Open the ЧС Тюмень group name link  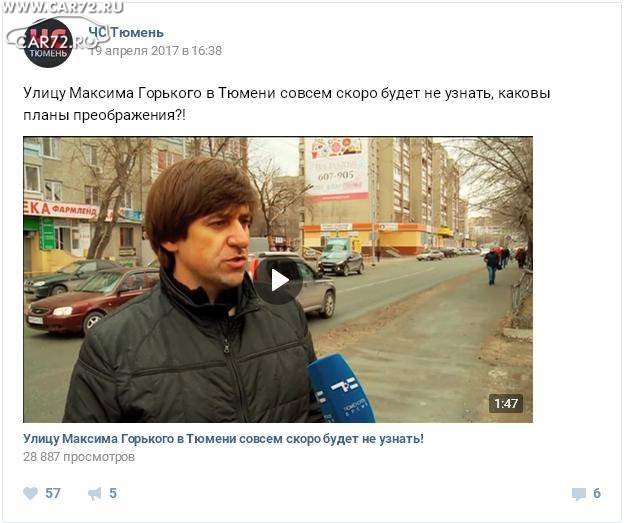126,33
